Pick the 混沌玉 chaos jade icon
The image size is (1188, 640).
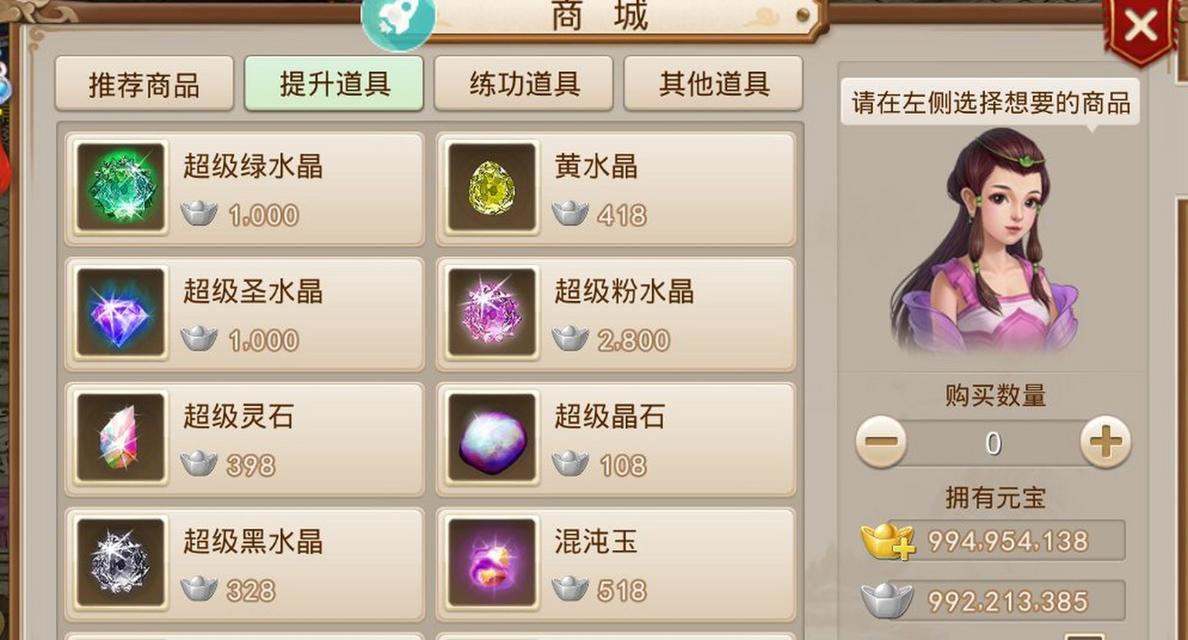point(492,562)
